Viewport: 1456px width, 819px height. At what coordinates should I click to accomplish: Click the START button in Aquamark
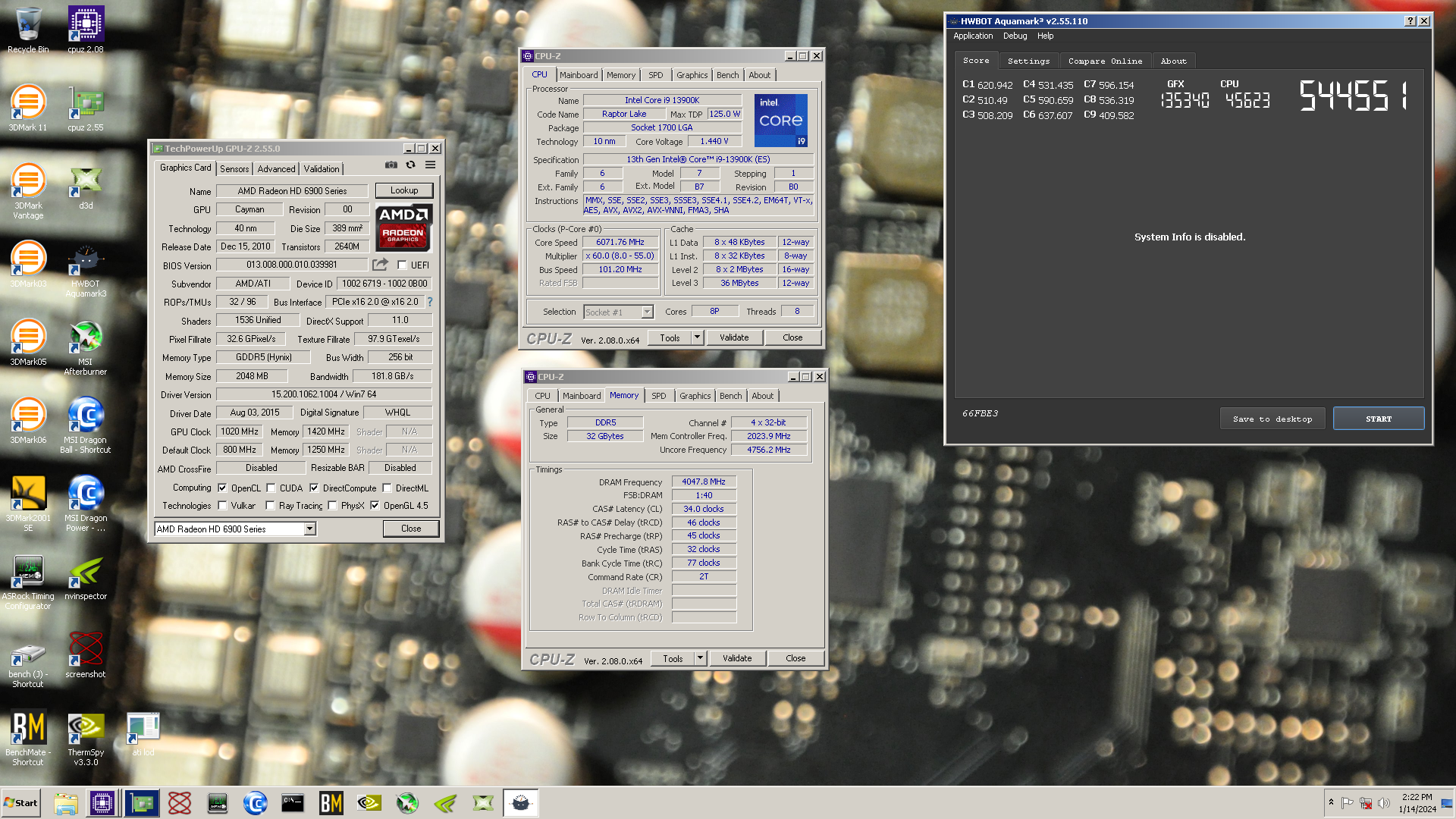point(1379,419)
